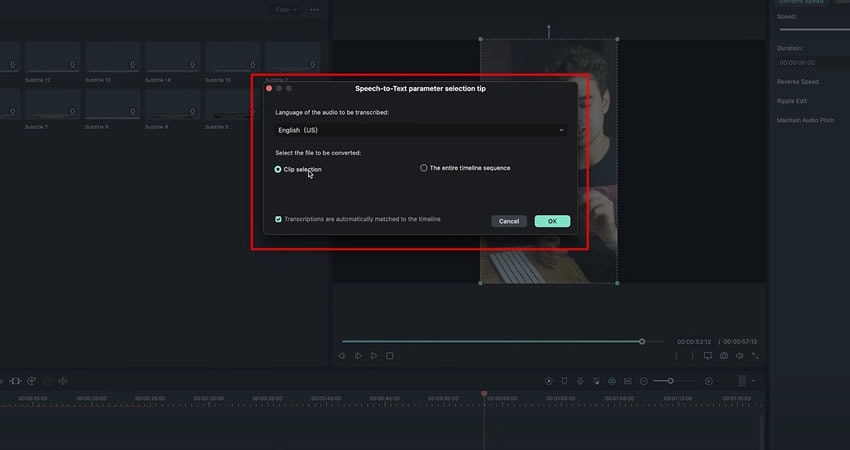Select the Clip selection radio button
Screen dimensions: 850x450
(x=278, y=169)
